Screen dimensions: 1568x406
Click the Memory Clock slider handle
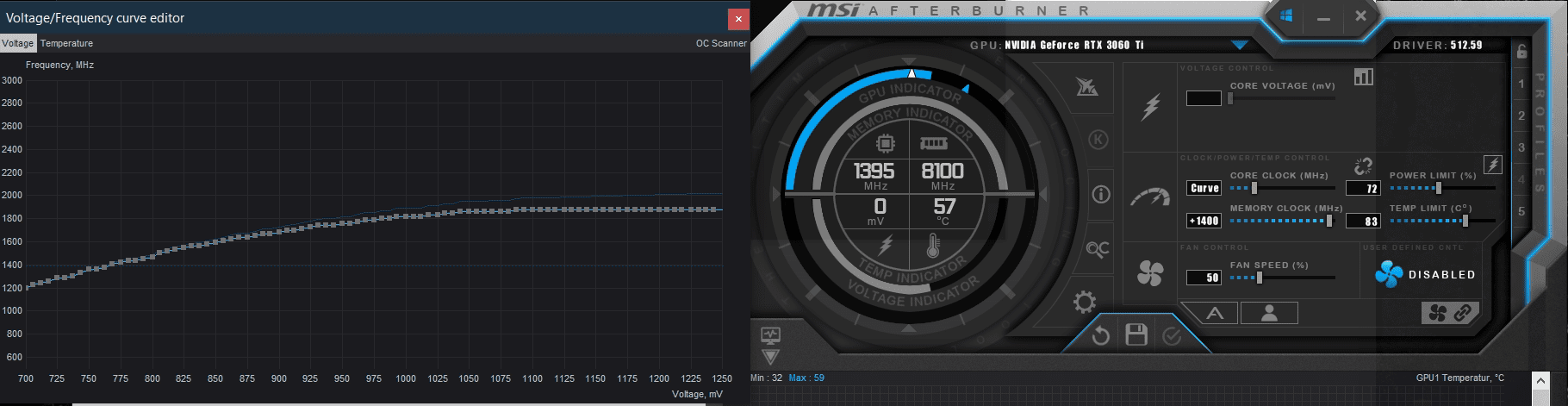pos(1329,221)
